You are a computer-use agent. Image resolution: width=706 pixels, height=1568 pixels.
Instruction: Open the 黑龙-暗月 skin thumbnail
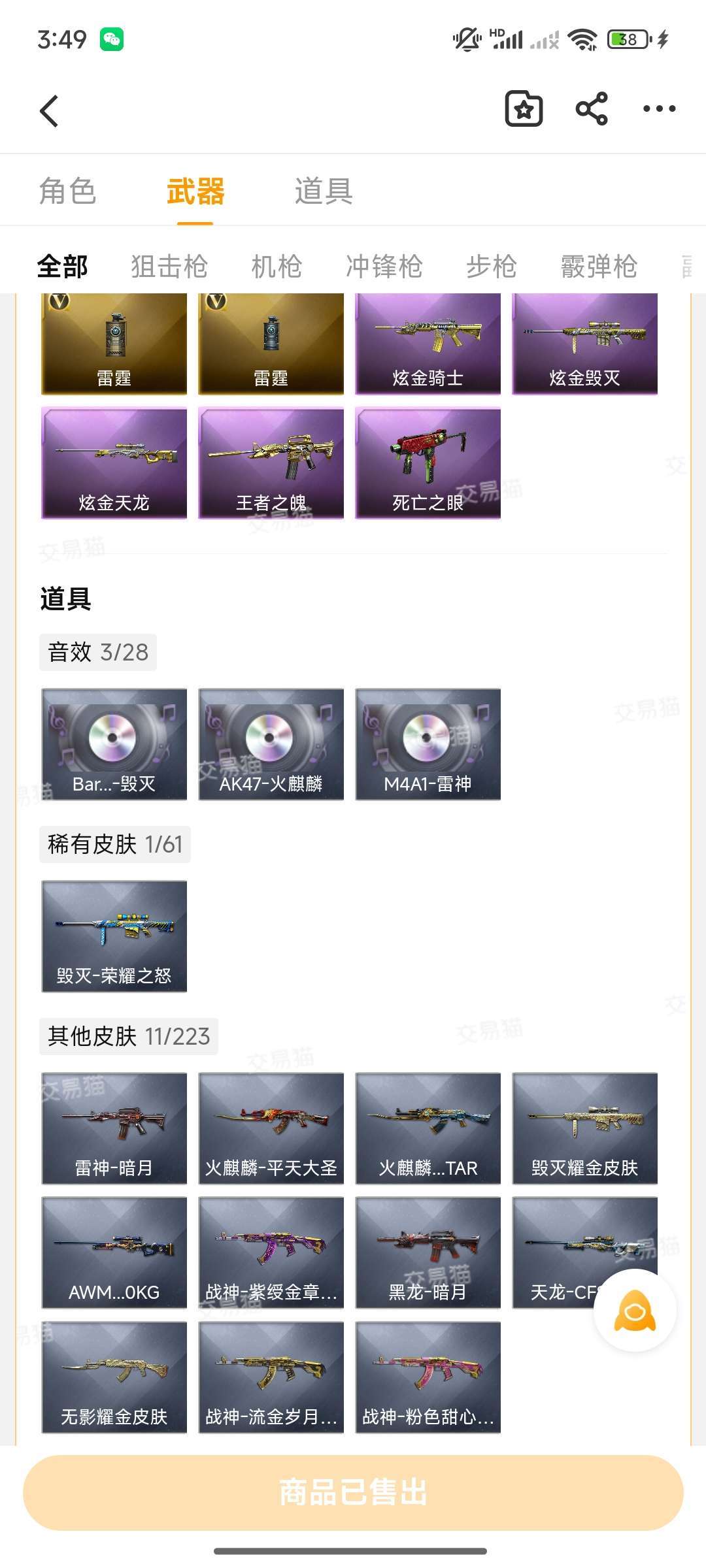(428, 1252)
